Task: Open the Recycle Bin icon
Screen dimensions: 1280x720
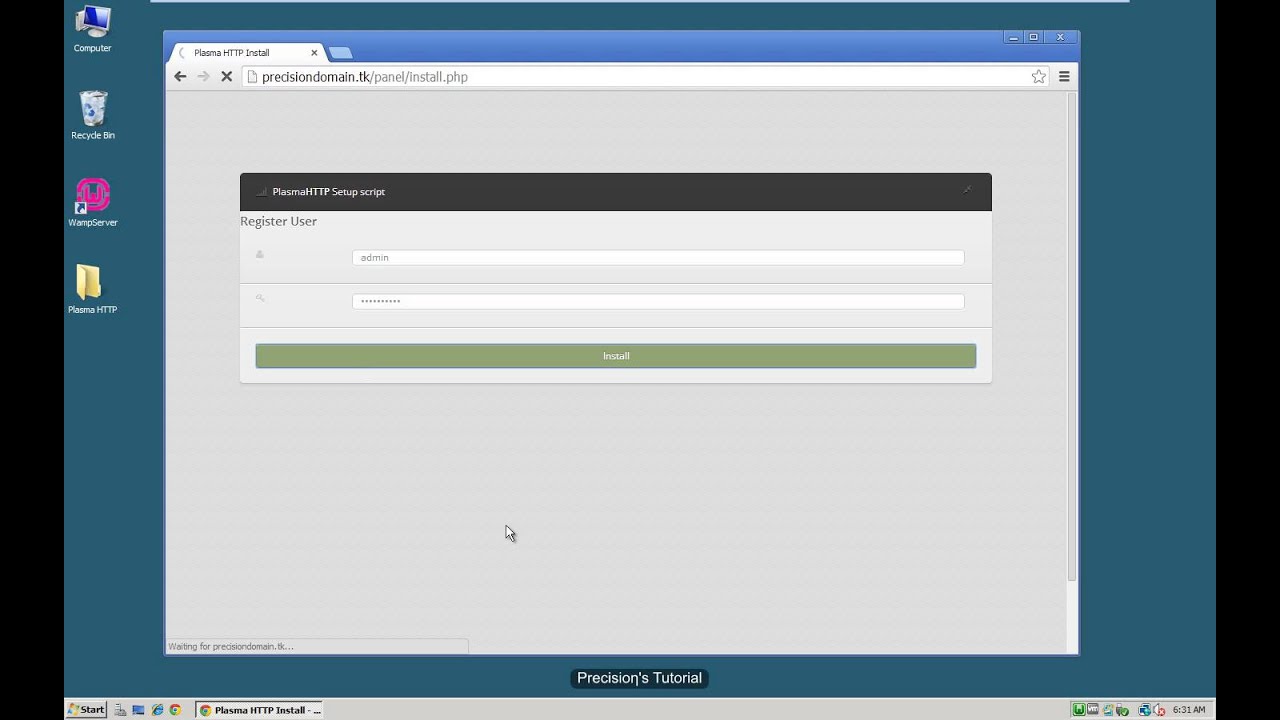Action: pos(92,115)
